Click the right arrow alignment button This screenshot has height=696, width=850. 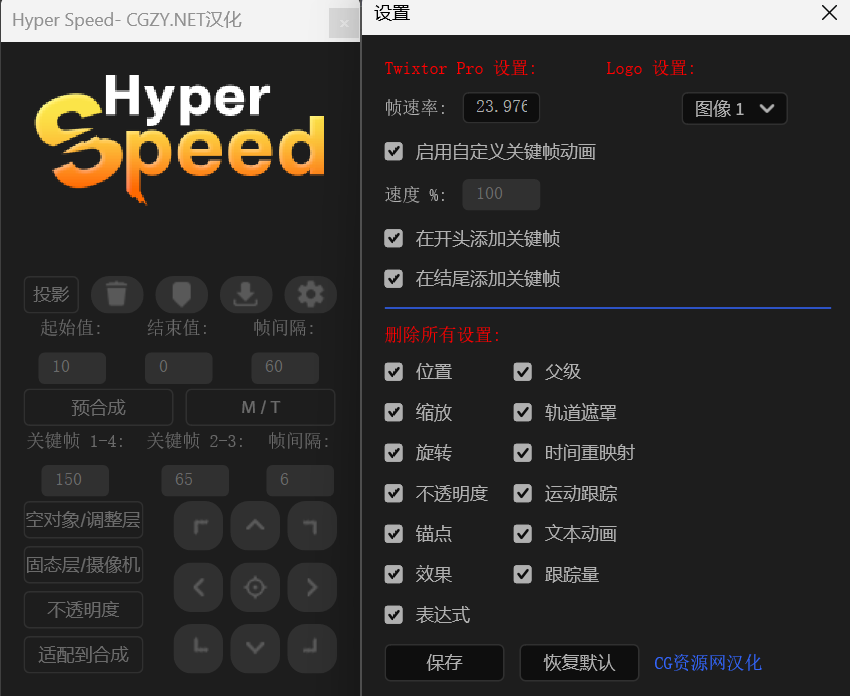[312, 587]
